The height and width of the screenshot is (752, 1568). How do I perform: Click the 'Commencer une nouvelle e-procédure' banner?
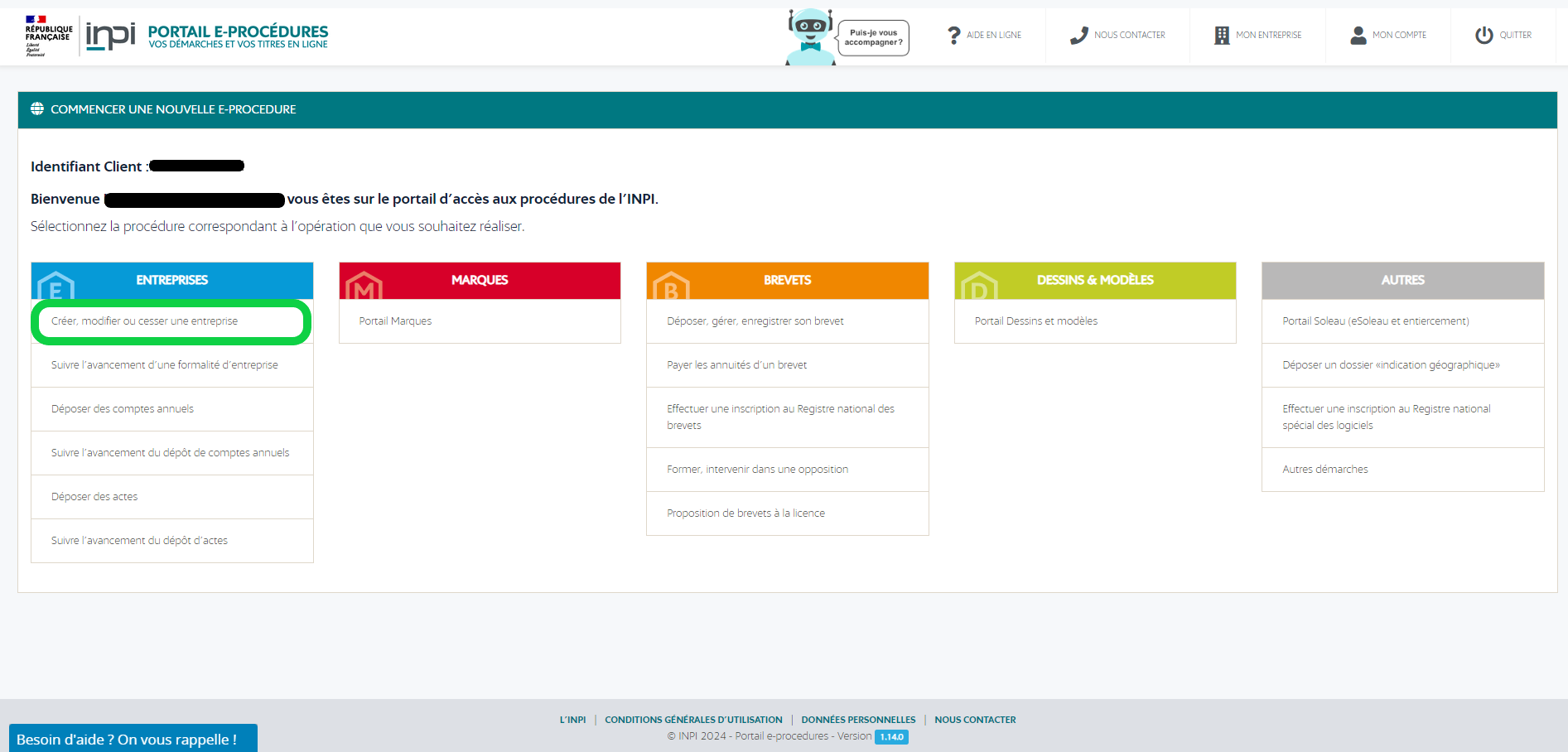(x=788, y=109)
